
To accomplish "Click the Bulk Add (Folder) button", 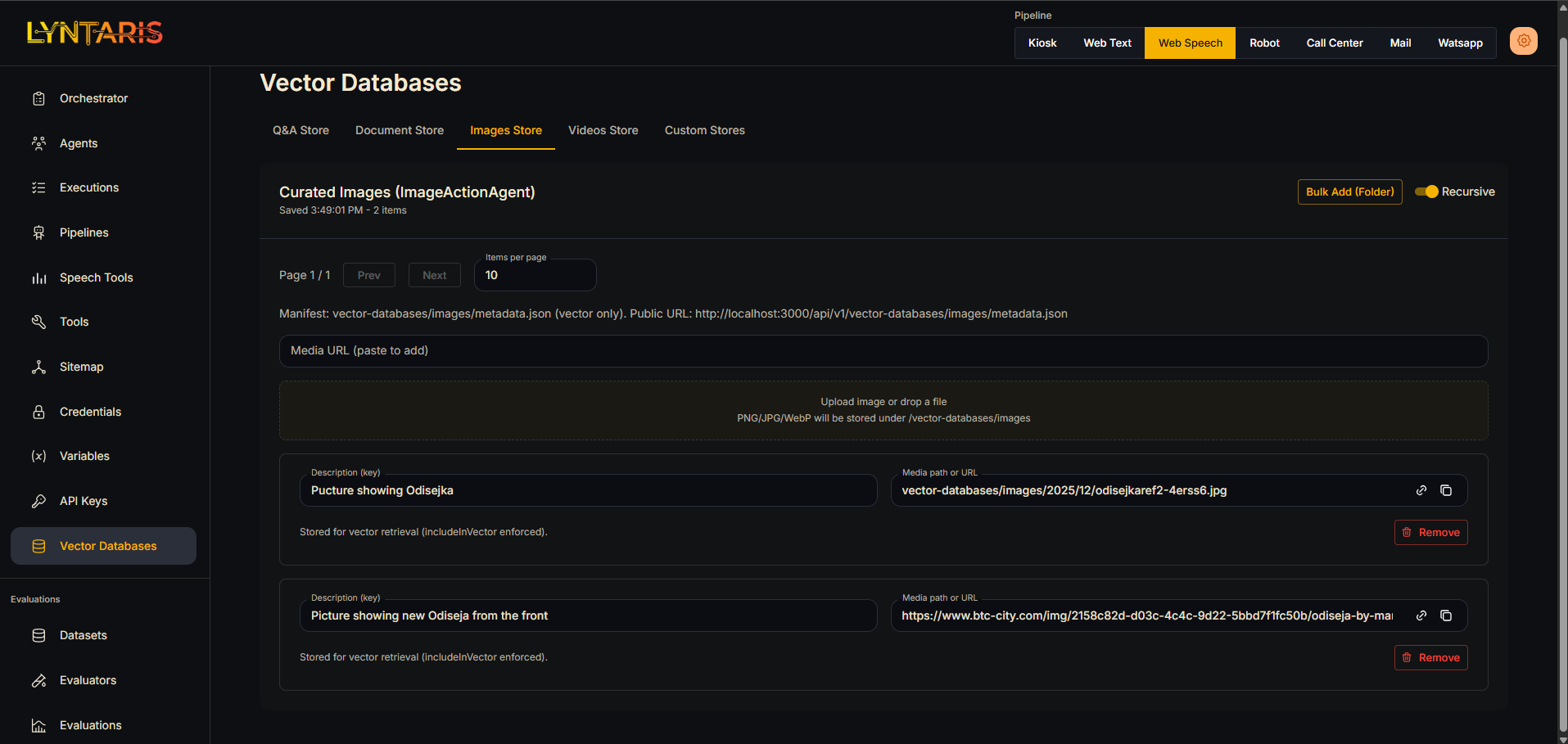I will pos(1349,192).
